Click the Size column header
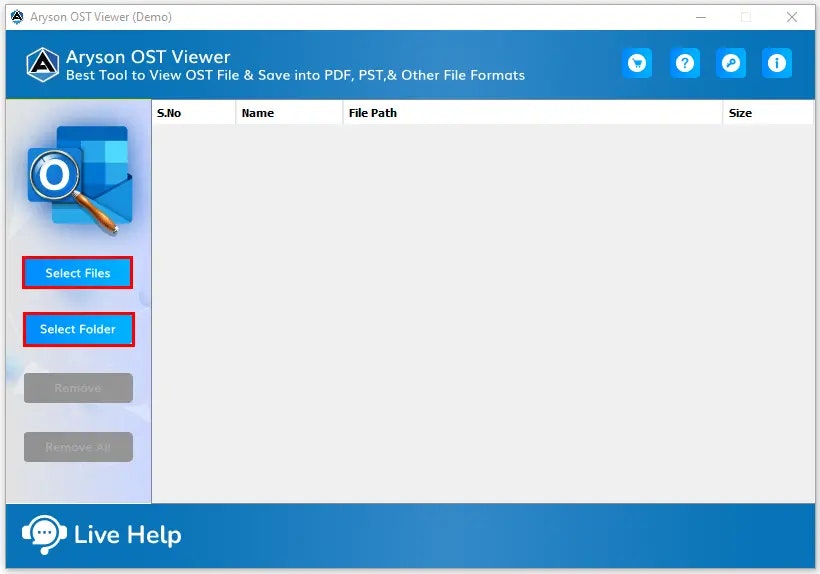 click(x=768, y=113)
